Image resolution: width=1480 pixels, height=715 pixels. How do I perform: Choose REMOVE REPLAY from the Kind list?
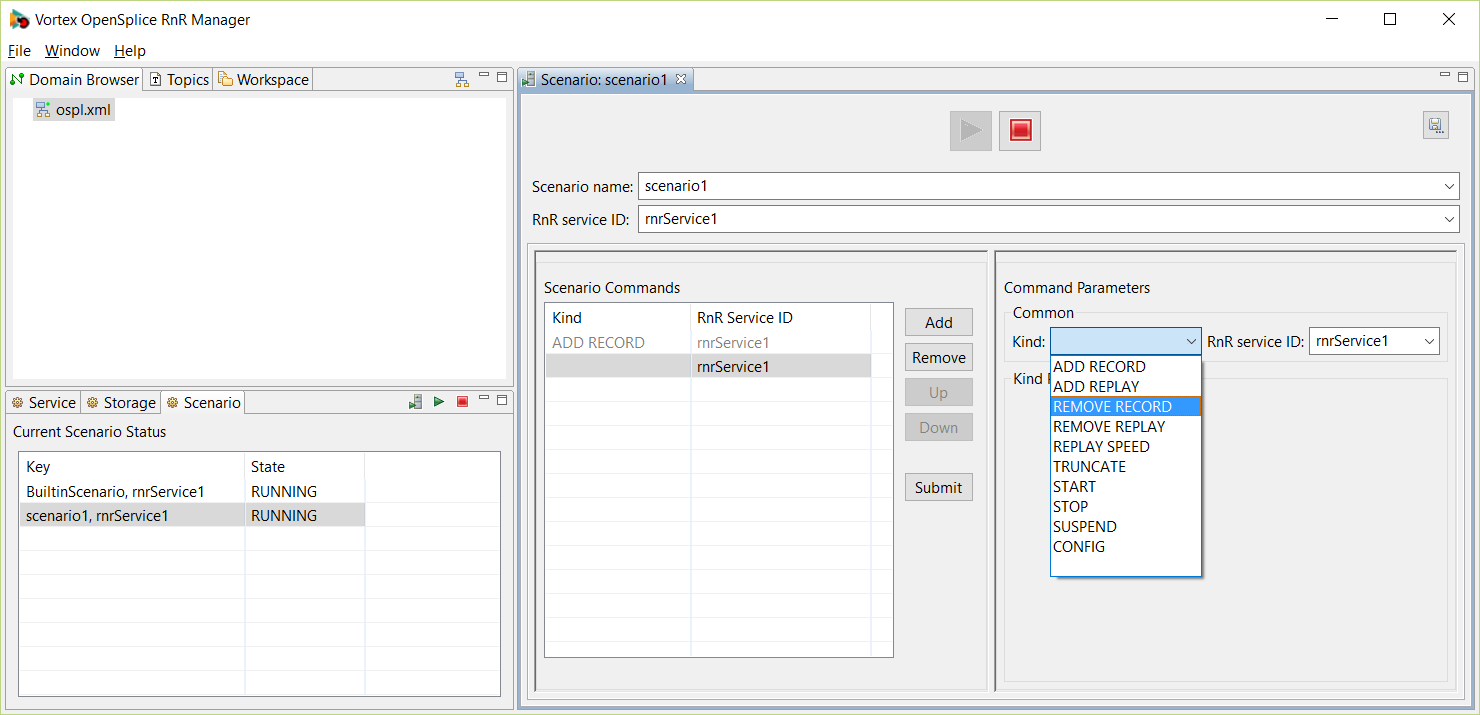pos(1125,426)
